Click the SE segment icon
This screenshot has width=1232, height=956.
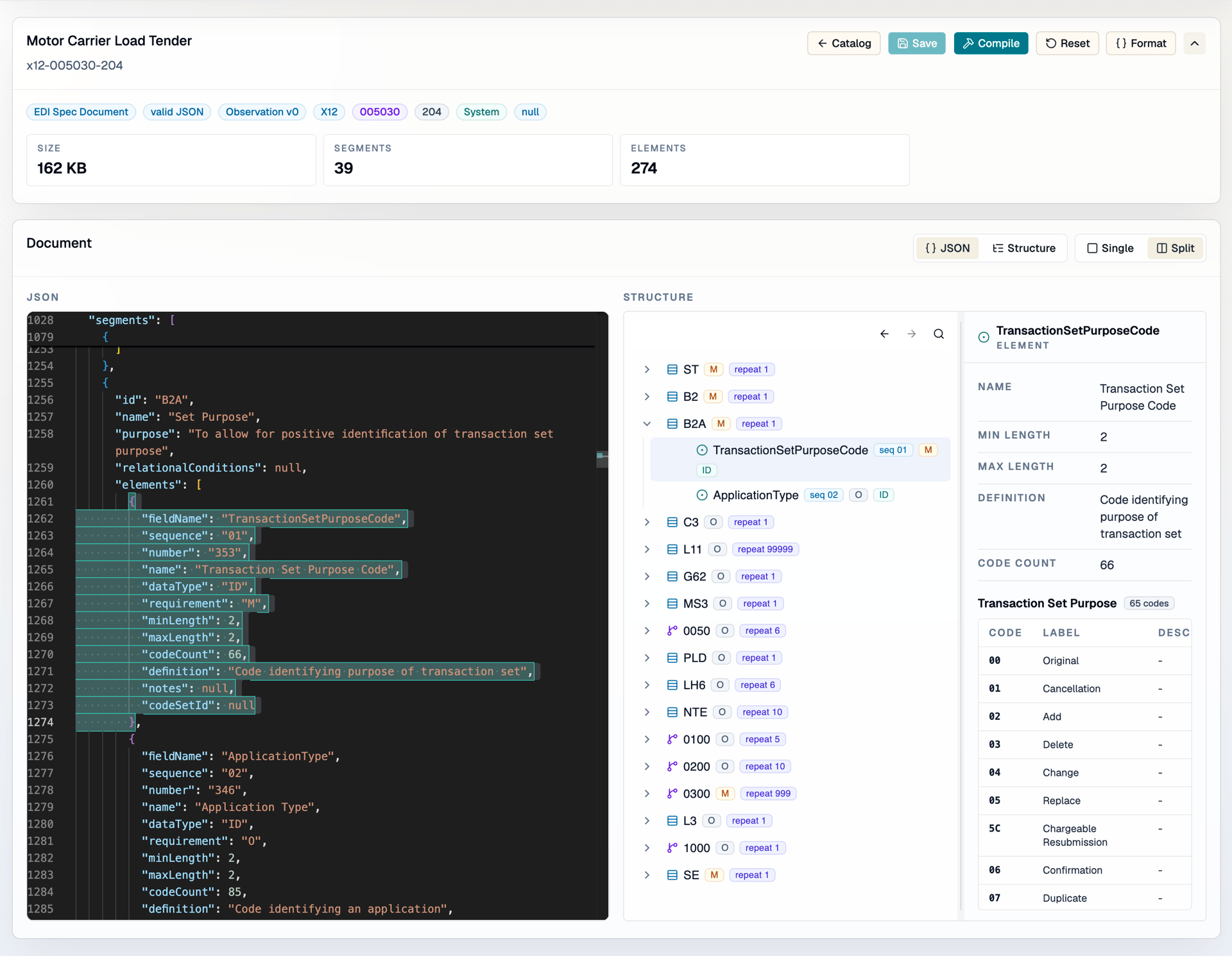pyautogui.click(x=672, y=875)
